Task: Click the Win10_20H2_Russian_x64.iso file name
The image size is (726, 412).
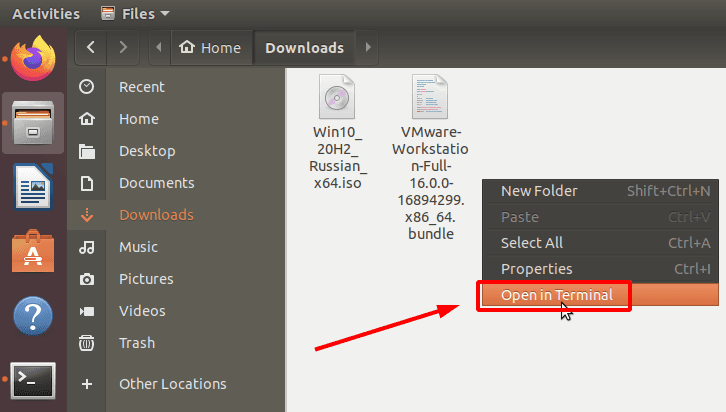Action: point(338,157)
